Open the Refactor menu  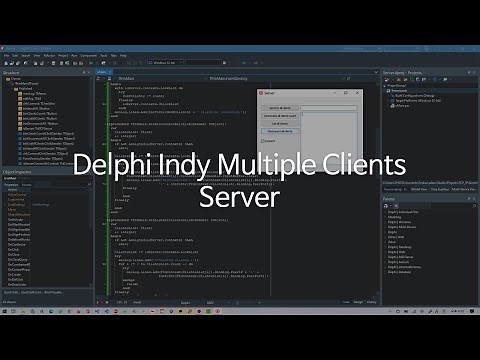coord(49,55)
